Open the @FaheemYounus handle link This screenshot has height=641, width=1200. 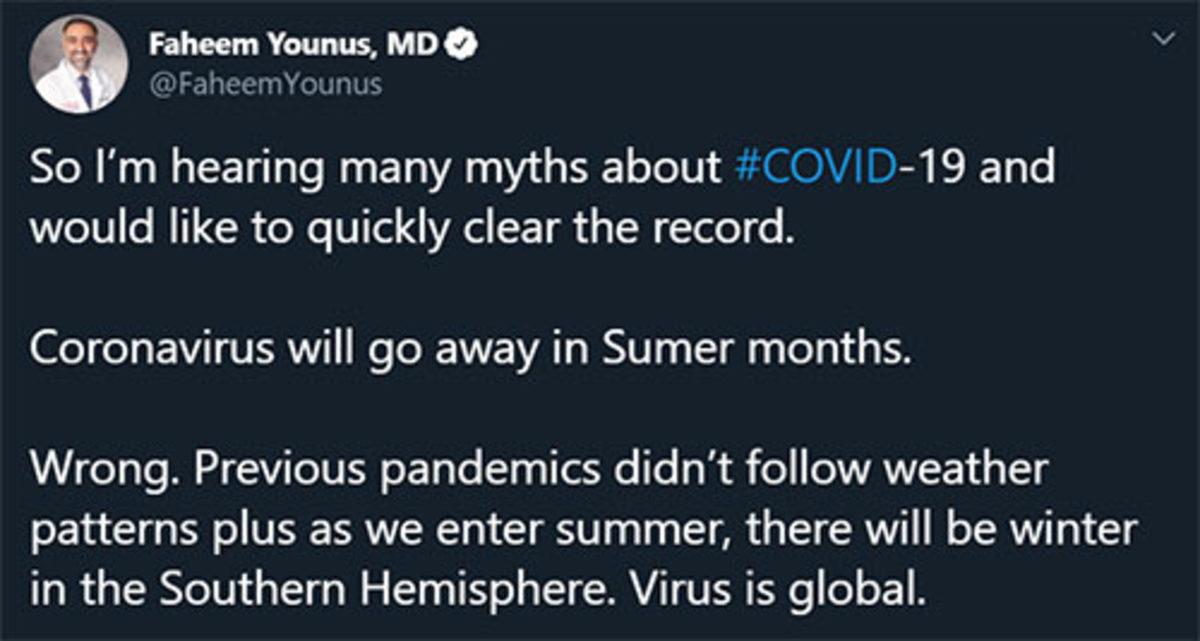(265, 83)
